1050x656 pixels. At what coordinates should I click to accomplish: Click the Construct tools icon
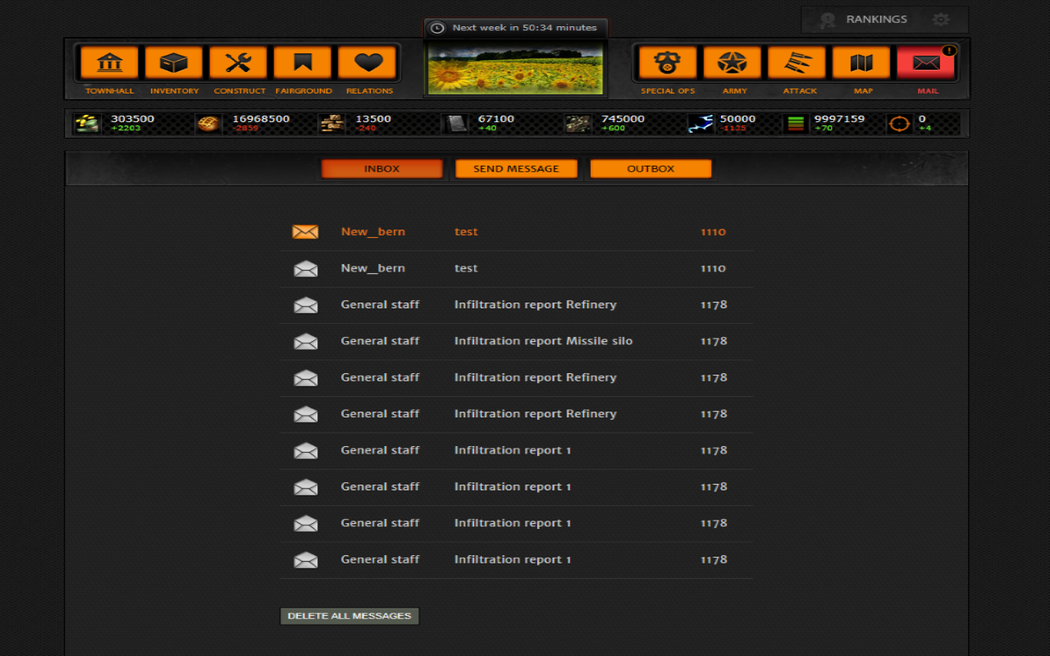[x=238, y=63]
